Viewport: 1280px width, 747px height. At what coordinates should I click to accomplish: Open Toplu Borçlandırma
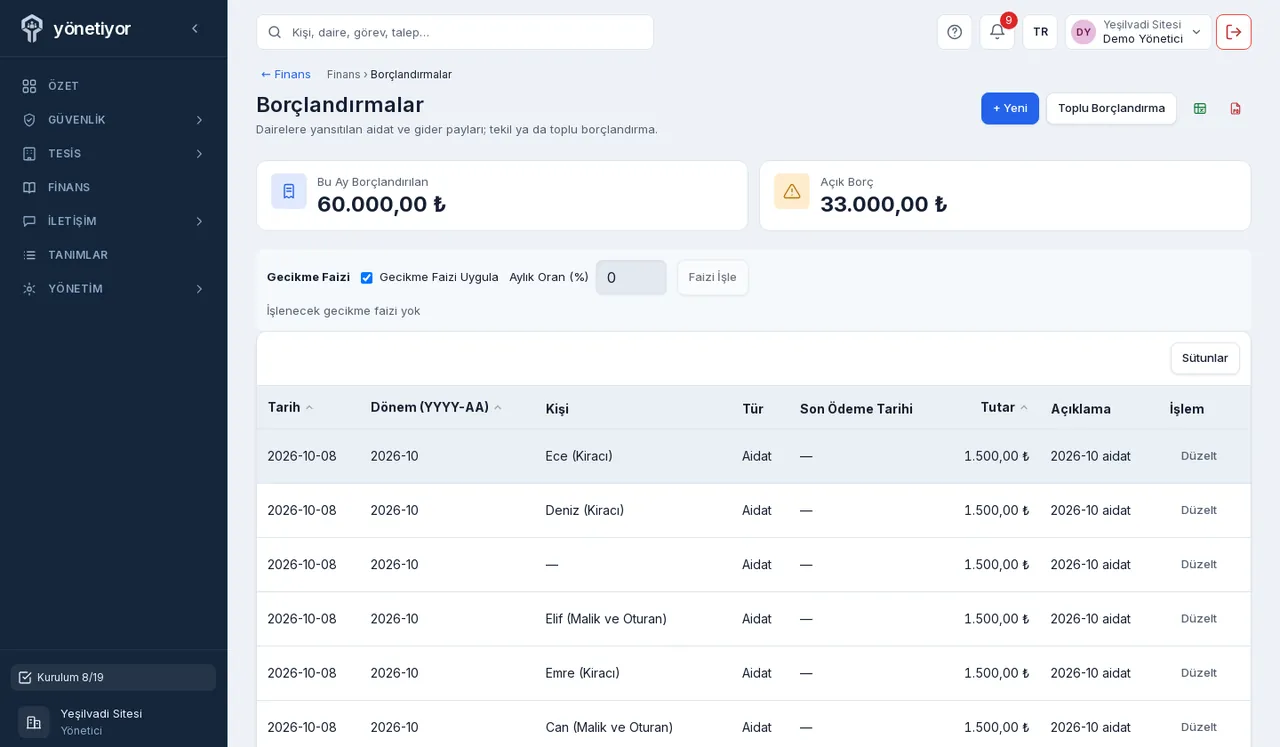[x=1111, y=108]
